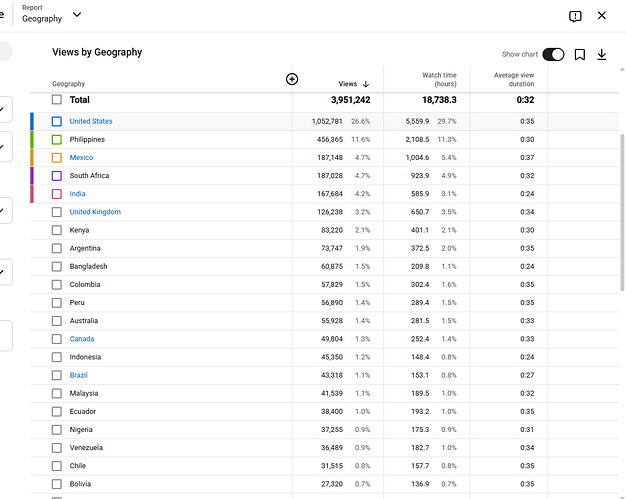This screenshot has height=499, width=626.
Task: Click the vertical scrollbar on the table
Action: [622, 212]
